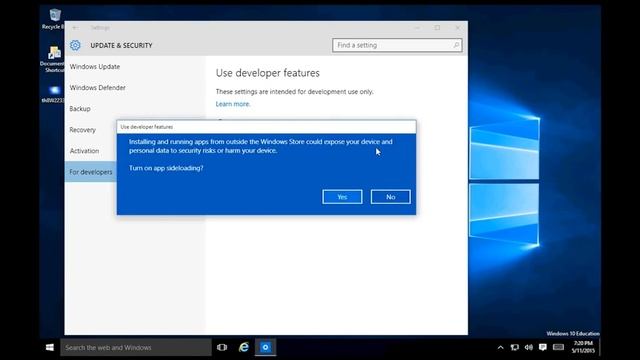
Task: Open the Activation section
Action: (84, 151)
